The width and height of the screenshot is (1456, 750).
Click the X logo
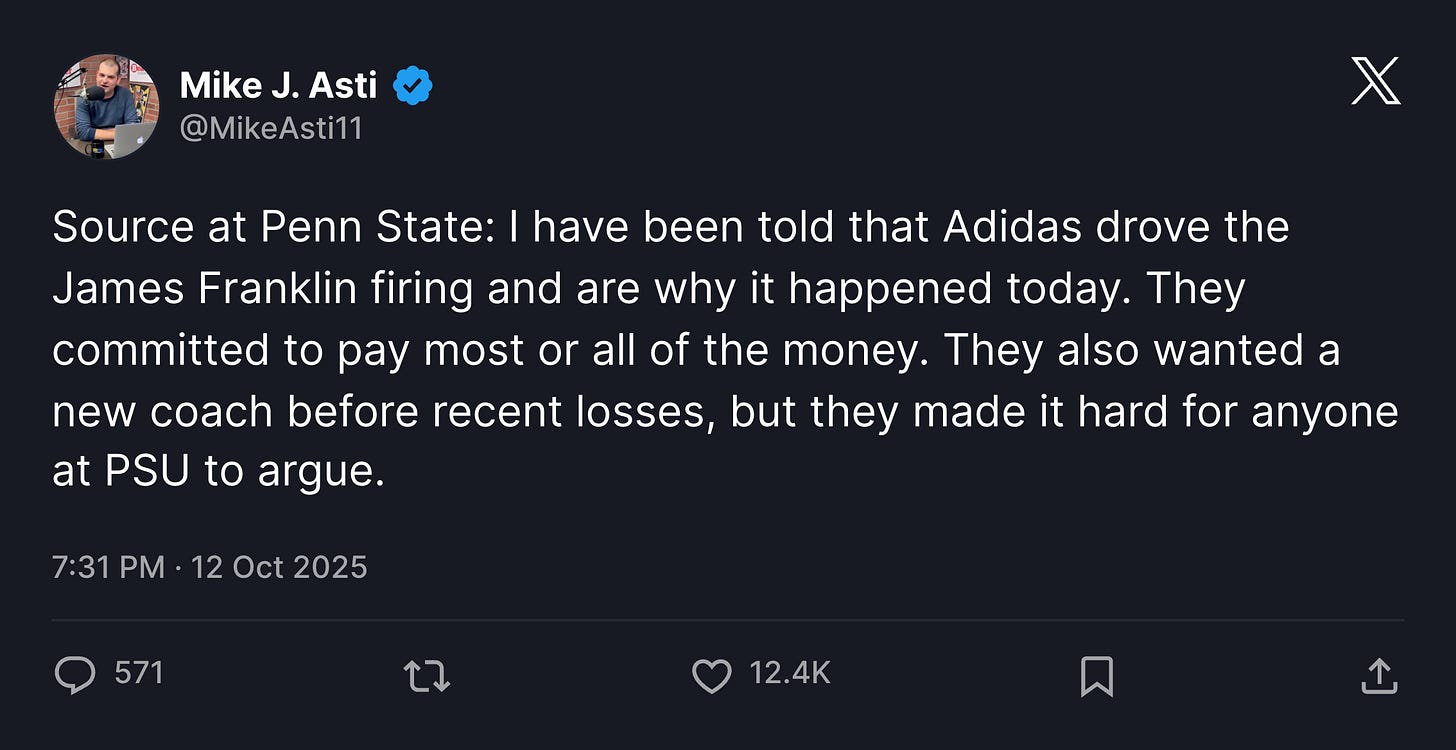1375,81
